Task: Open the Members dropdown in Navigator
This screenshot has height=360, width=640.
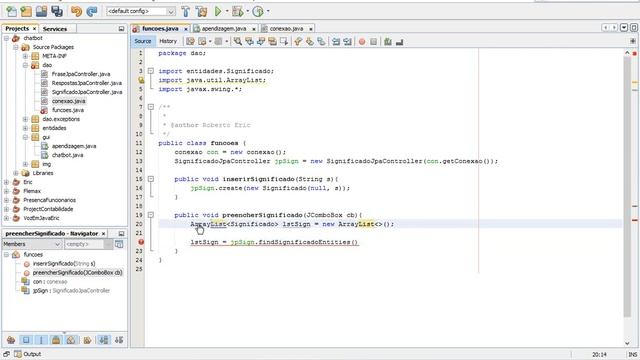Action: click(32, 244)
